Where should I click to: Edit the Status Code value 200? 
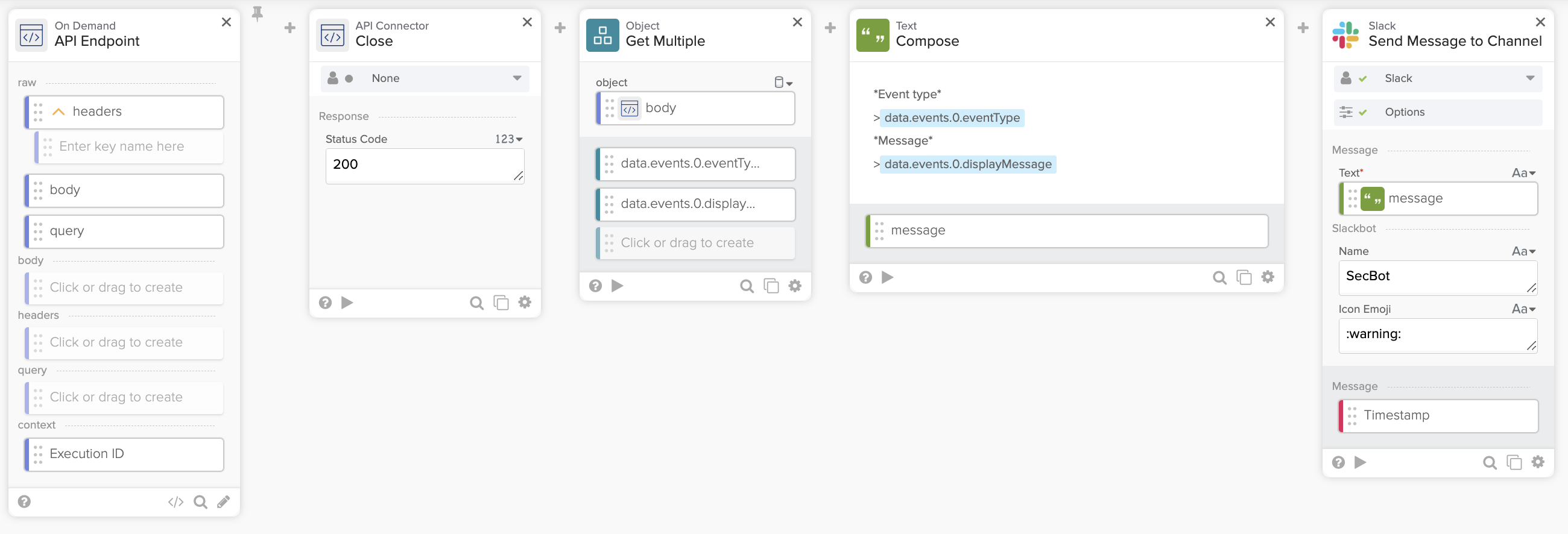click(x=424, y=164)
